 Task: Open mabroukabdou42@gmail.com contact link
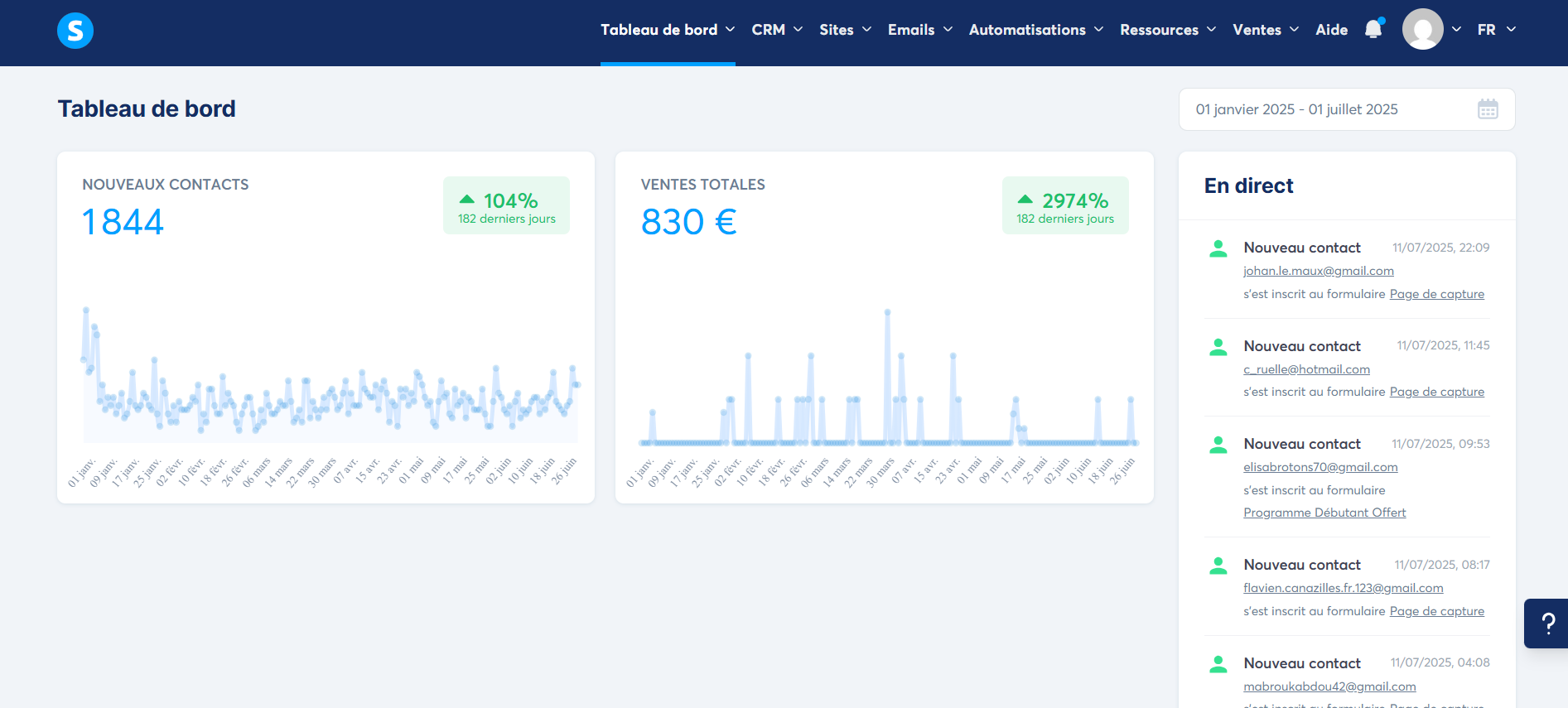(1329, 686)
